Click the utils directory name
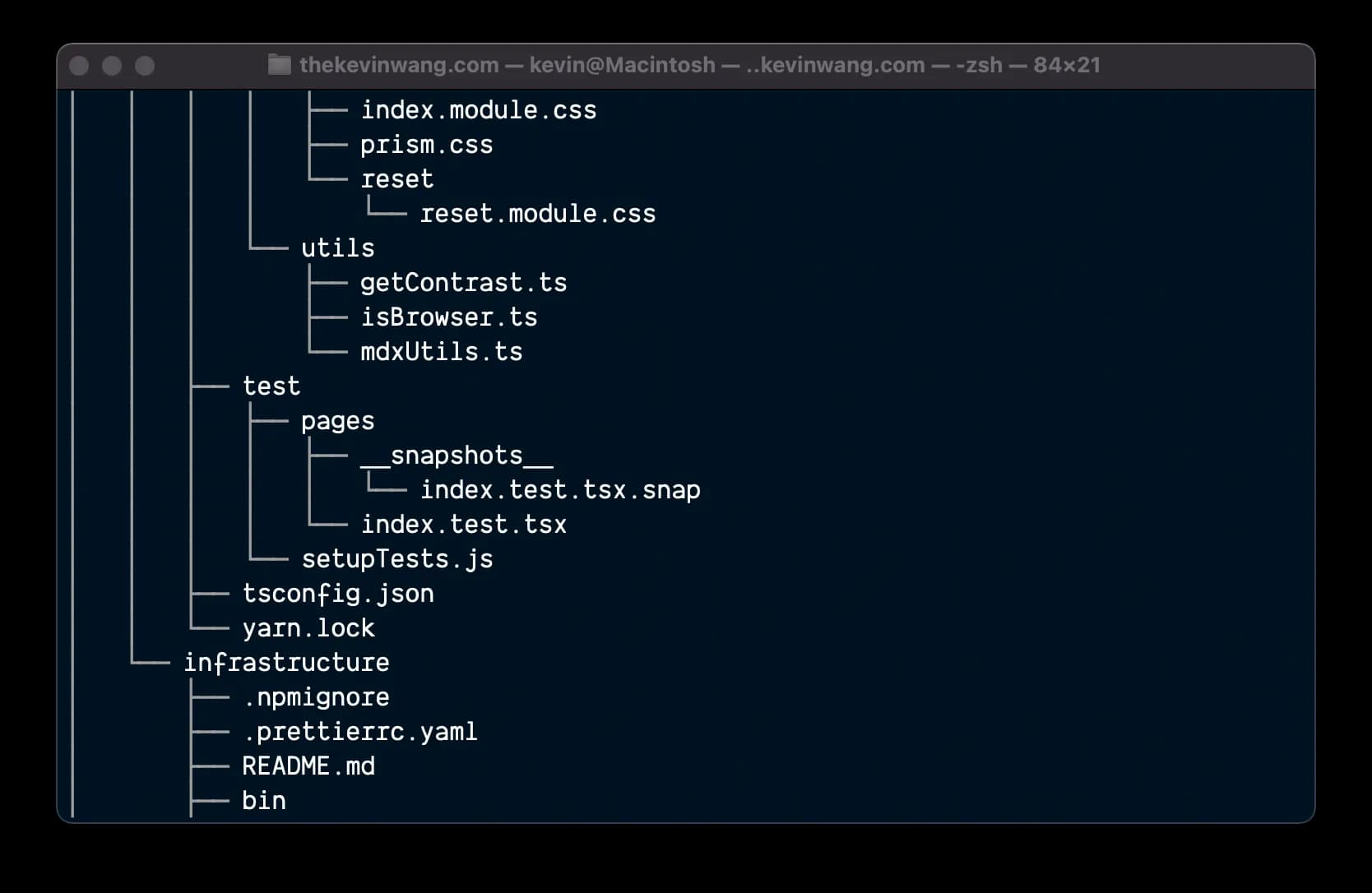 [x=337, y=248]
